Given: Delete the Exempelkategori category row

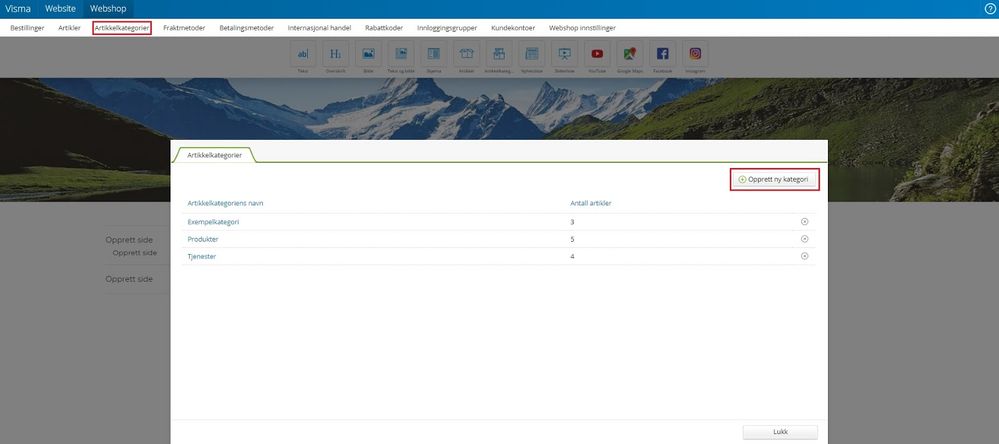Looking at the screenshot, I should coord(804,222).
